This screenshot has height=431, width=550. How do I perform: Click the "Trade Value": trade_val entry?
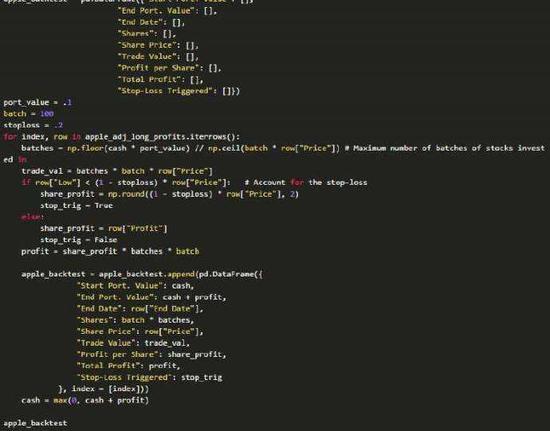133,343
